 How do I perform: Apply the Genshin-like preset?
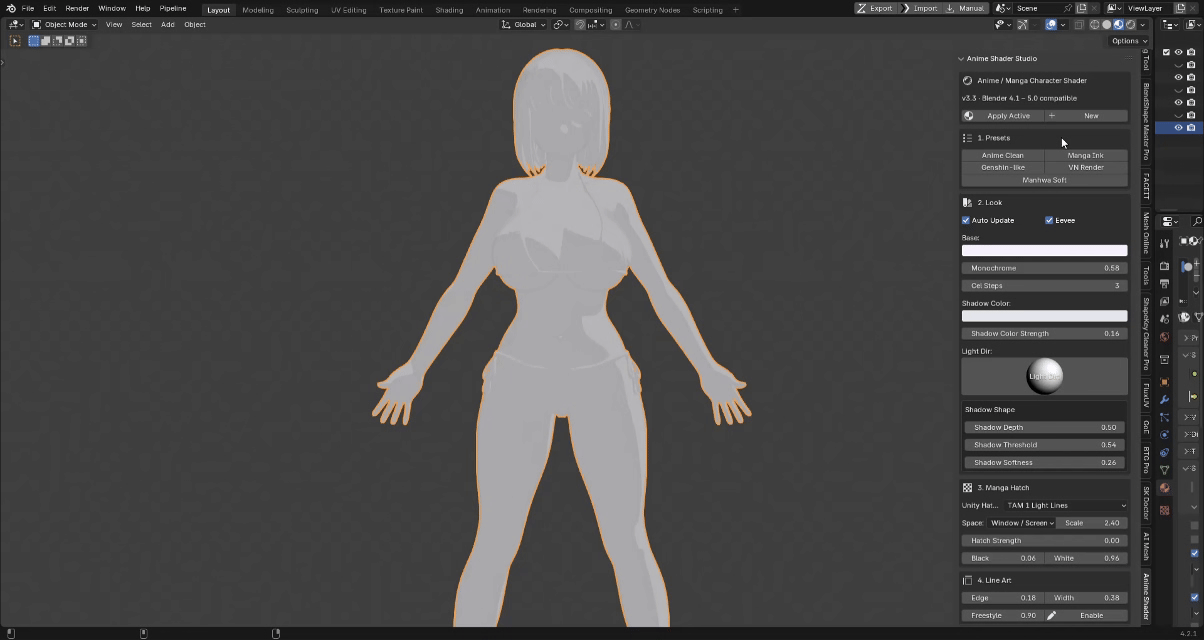1003,168
